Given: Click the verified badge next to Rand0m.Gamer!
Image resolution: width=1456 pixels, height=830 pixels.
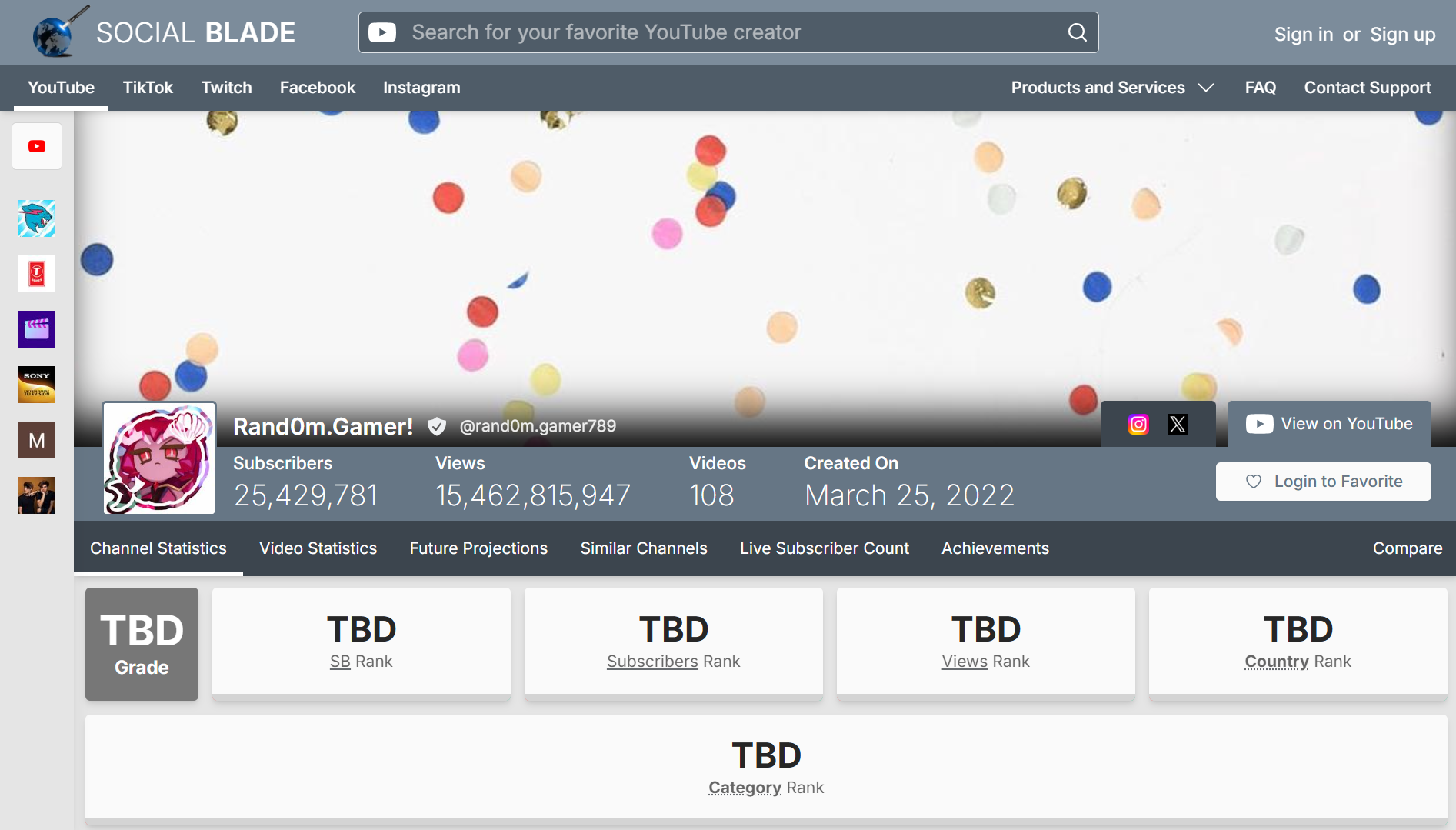Looking at the screenshot, I should coord(437,426).
